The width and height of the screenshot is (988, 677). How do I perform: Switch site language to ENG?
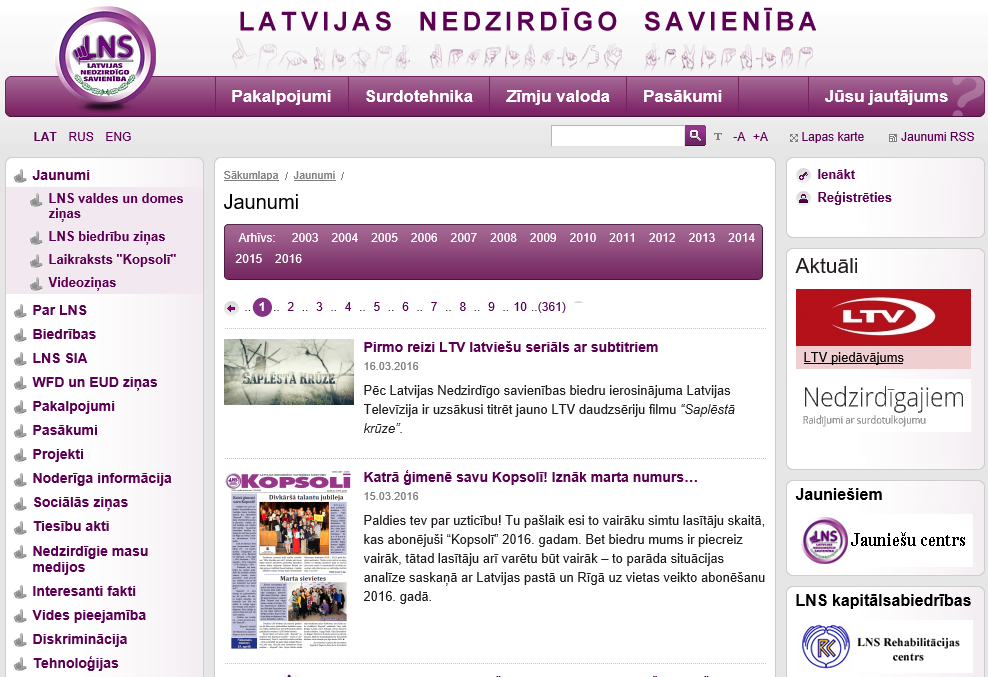[x=118, y=137]
